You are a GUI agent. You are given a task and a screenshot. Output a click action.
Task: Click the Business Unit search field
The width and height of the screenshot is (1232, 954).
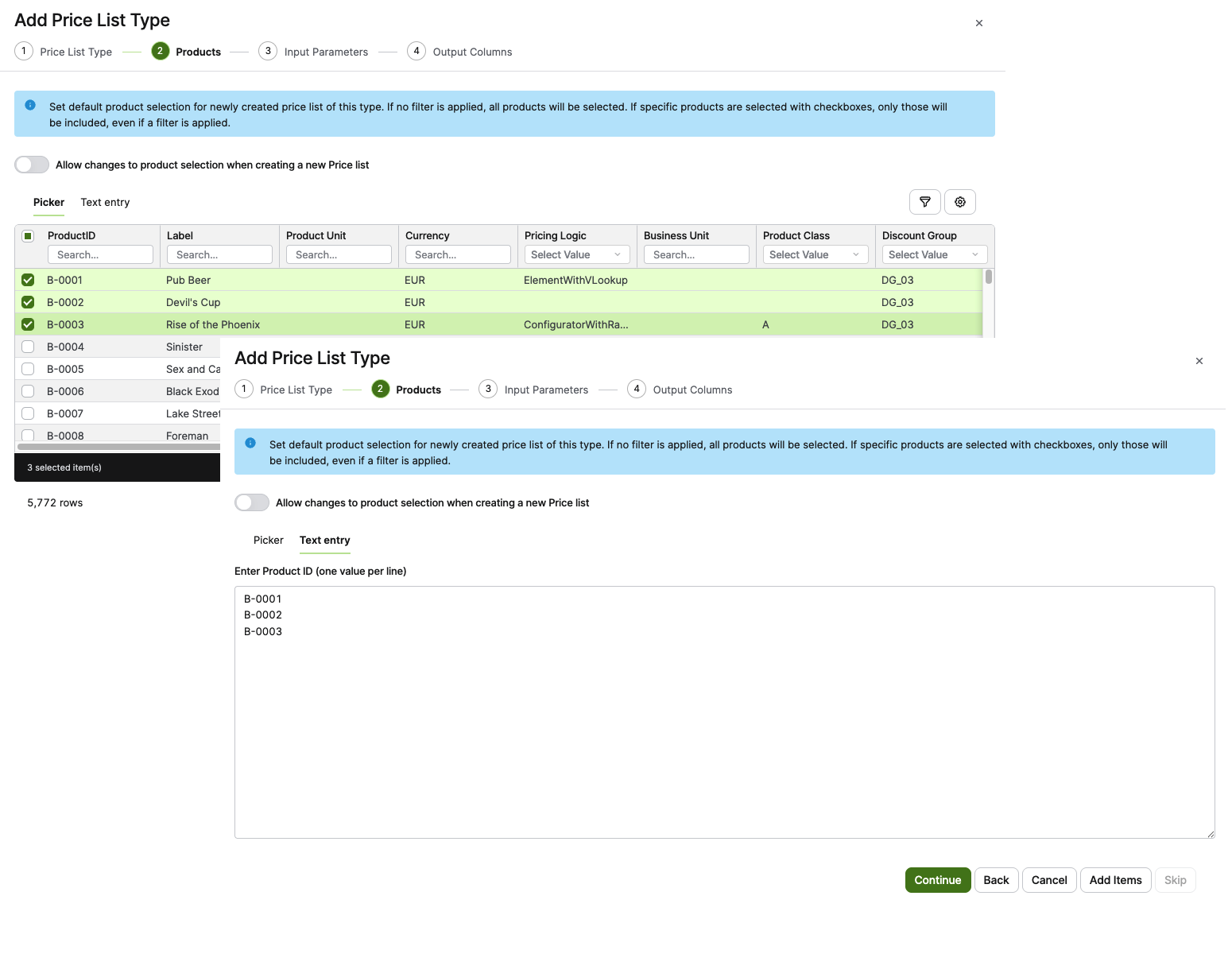696,254
